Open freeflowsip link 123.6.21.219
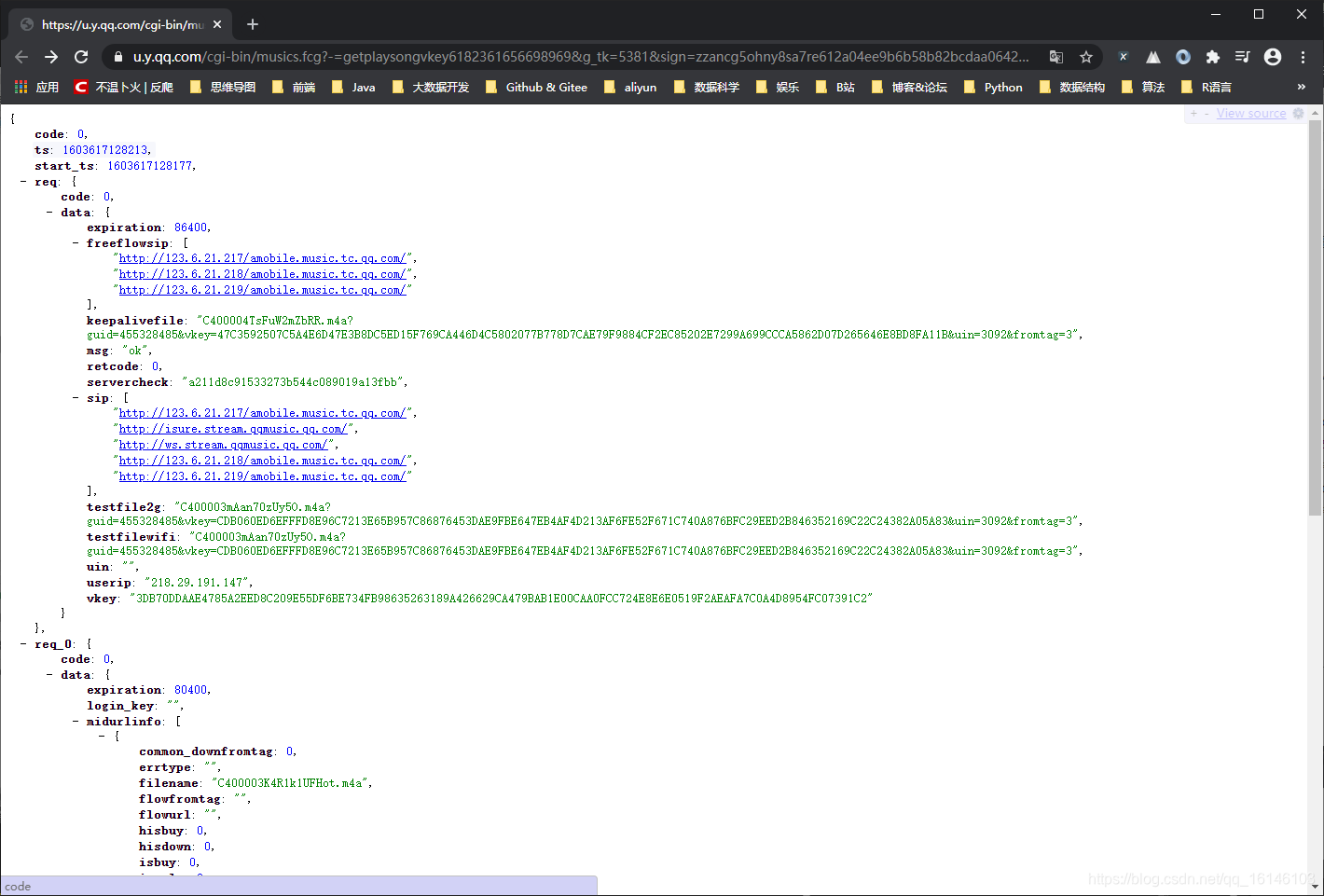 click(262, 290)
